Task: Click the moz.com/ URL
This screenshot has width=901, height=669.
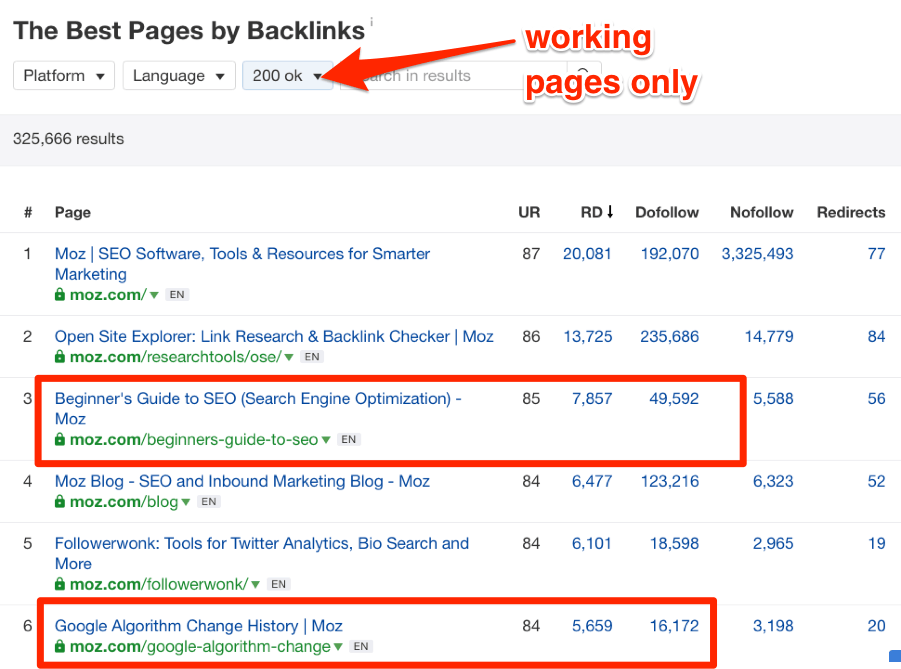Action: [108, 295]
